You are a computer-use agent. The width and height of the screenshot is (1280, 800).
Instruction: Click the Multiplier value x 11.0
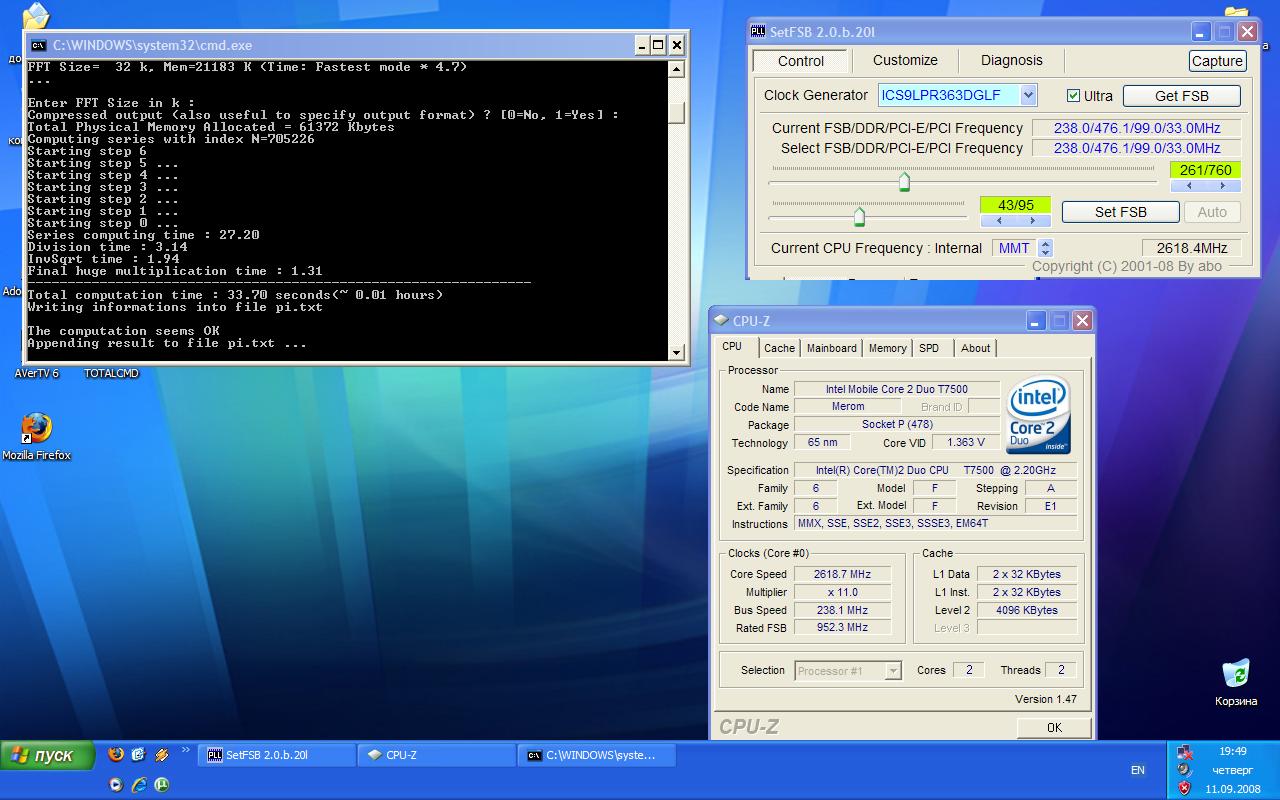(843, 592)
